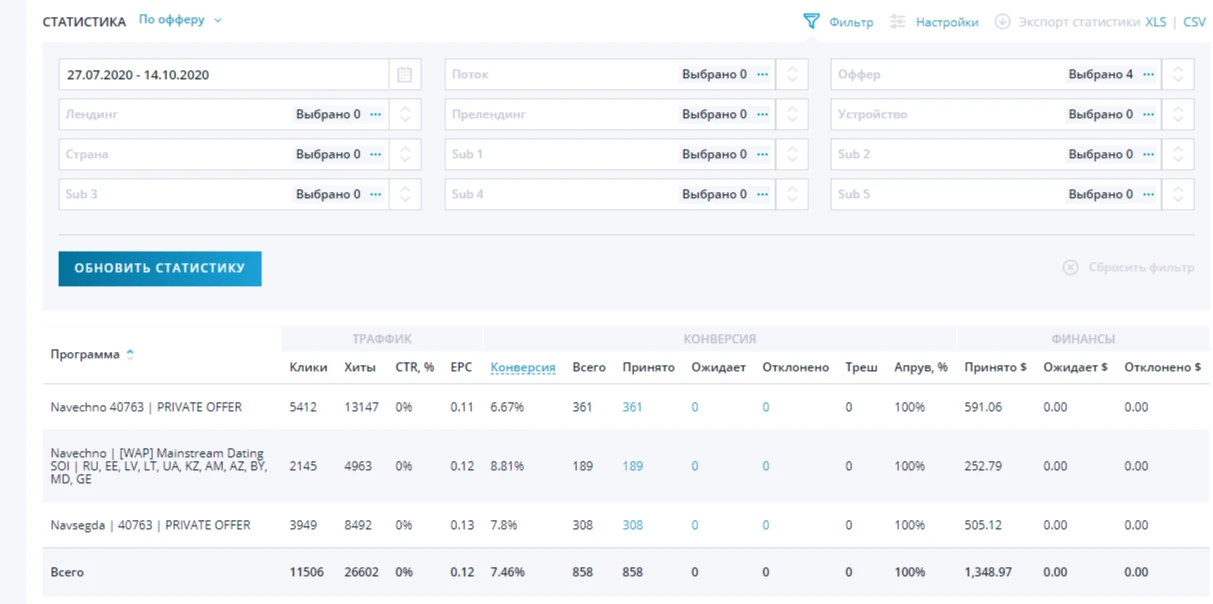Open accepted count 361 for Navechno 40763
This screenshot has width=1213, height=604.
coord(632,407)
